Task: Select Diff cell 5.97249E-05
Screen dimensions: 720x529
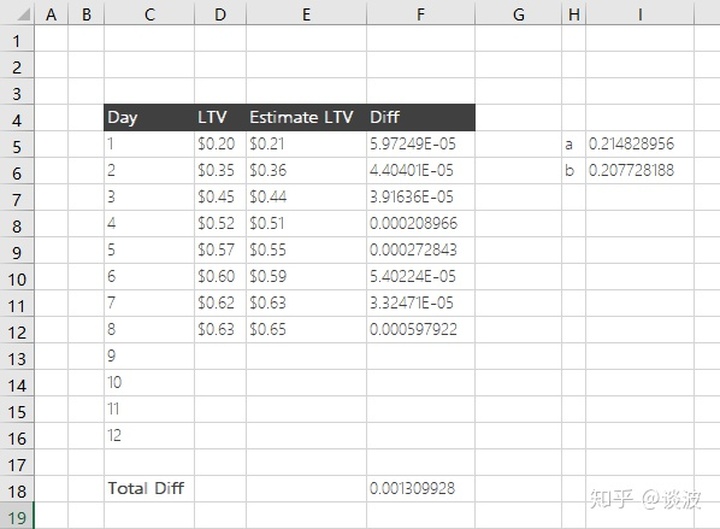Action: point(421,144)
